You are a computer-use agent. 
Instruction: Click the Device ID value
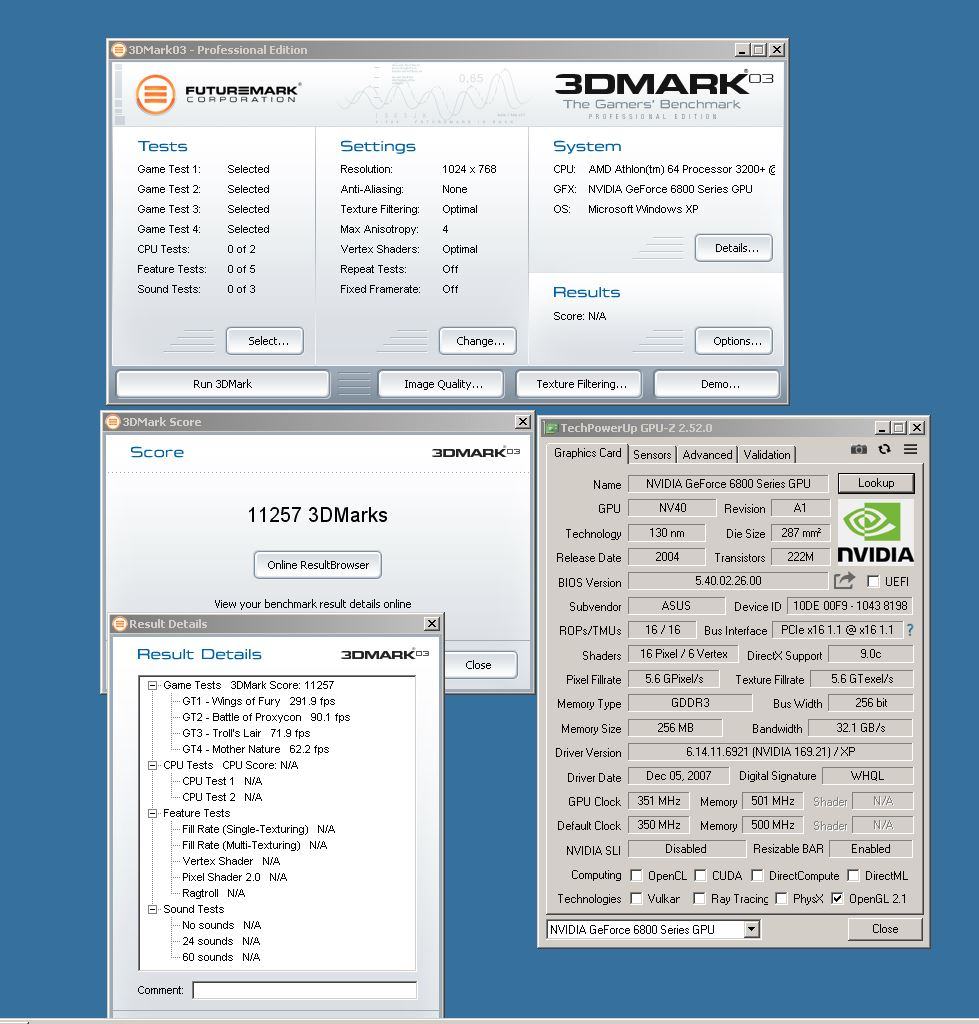[850, 606]
